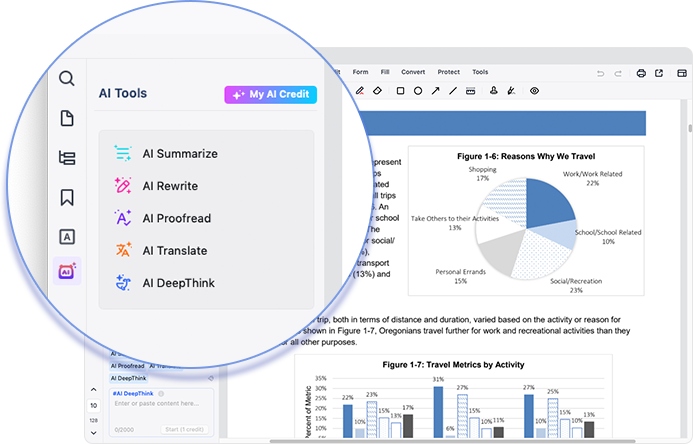Click the current page number box
The height and width of the screenshot is (444, 693).
click(x=94, y=406)
